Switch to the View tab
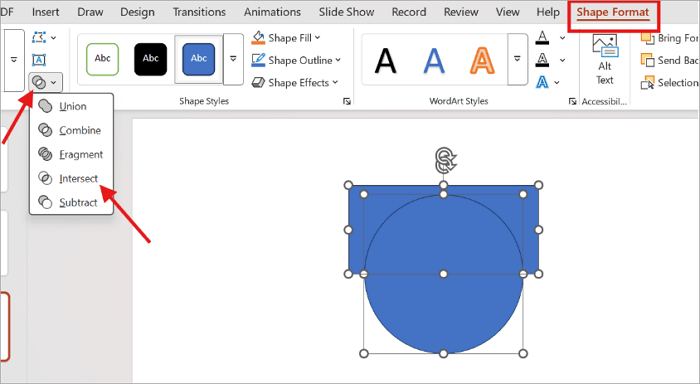 coord(508,12)
